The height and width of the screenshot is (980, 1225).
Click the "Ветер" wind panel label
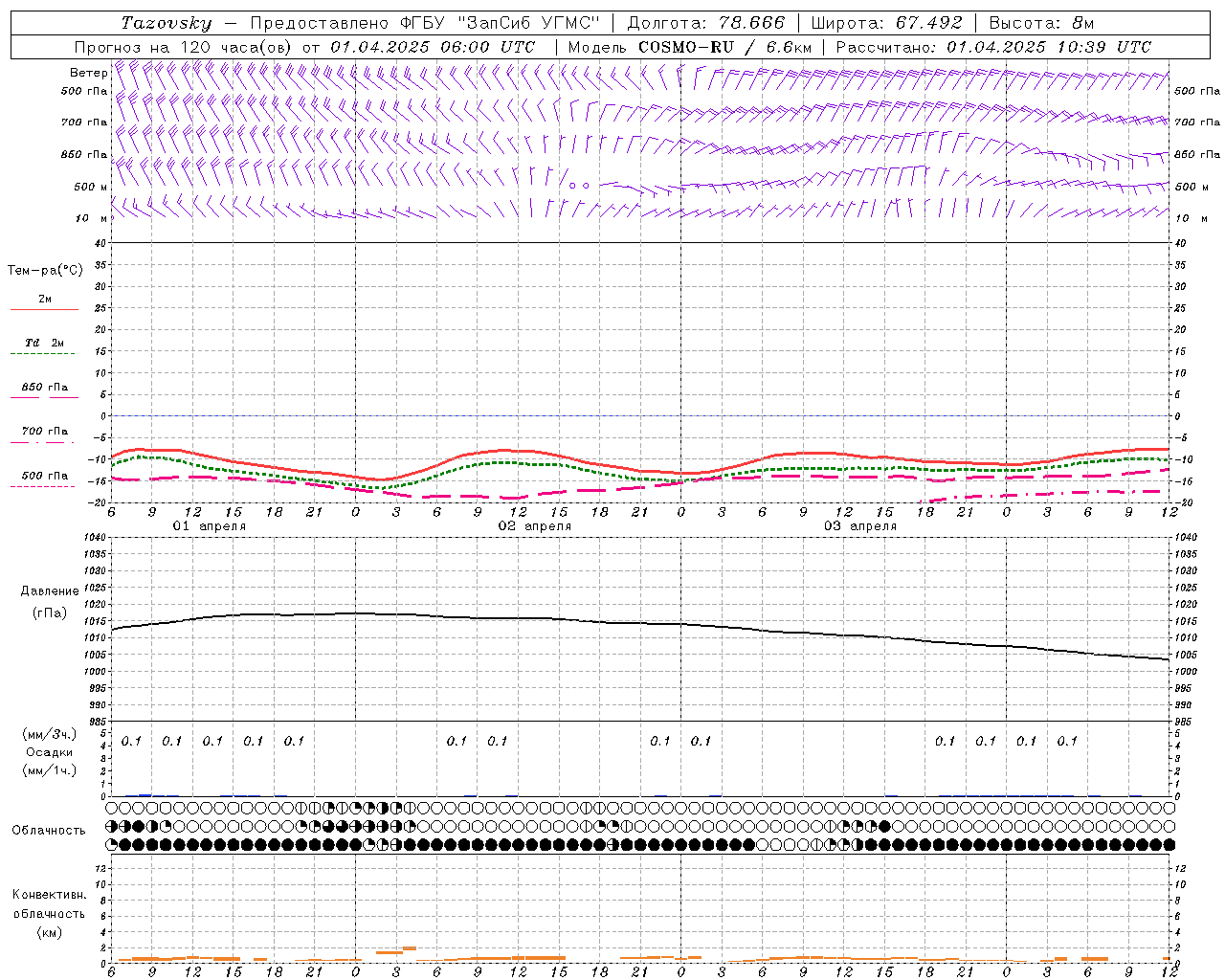pyautogui.click(x=88, y=73)
